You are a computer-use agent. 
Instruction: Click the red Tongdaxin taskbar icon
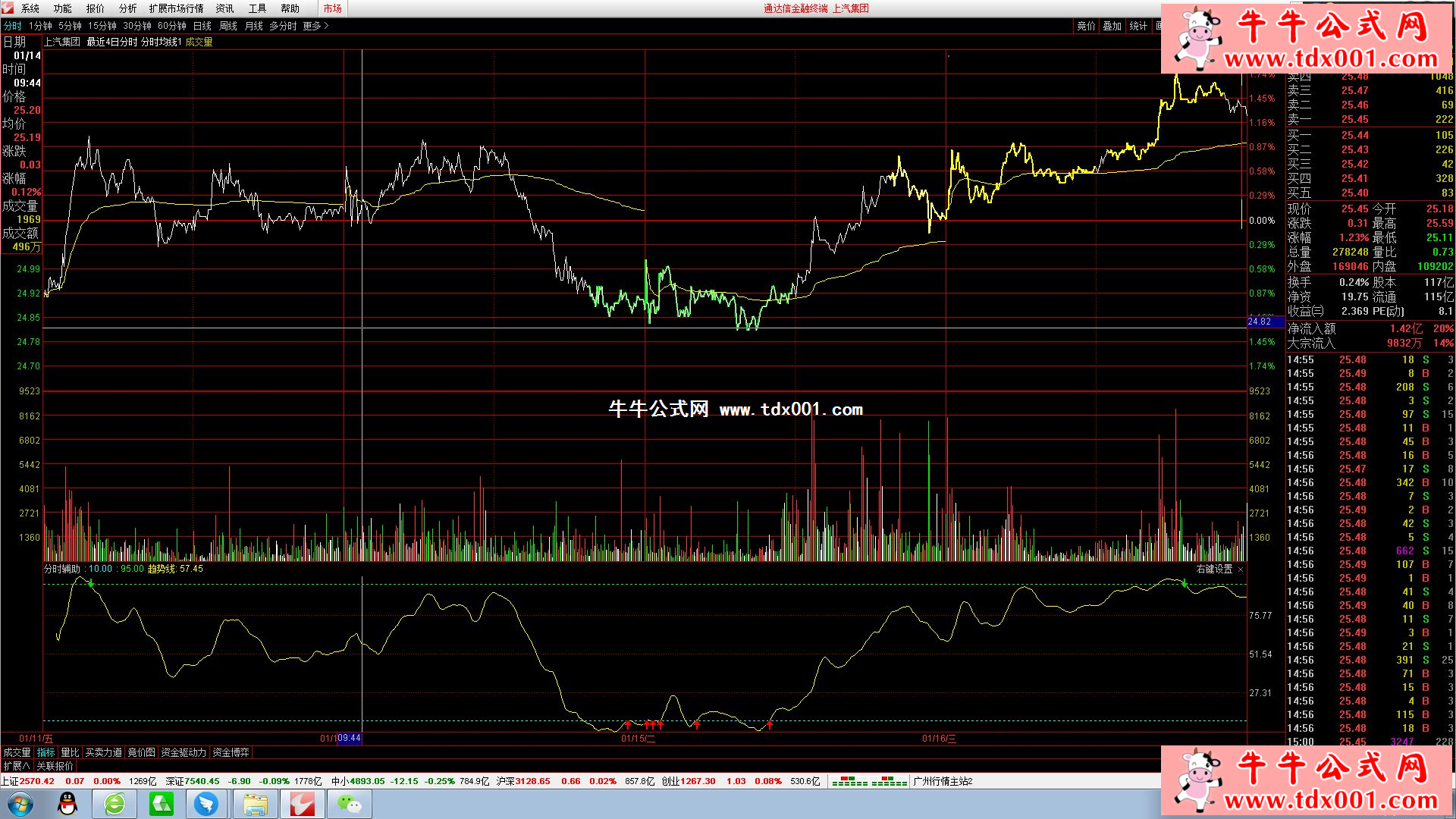(x=302, y=803)
